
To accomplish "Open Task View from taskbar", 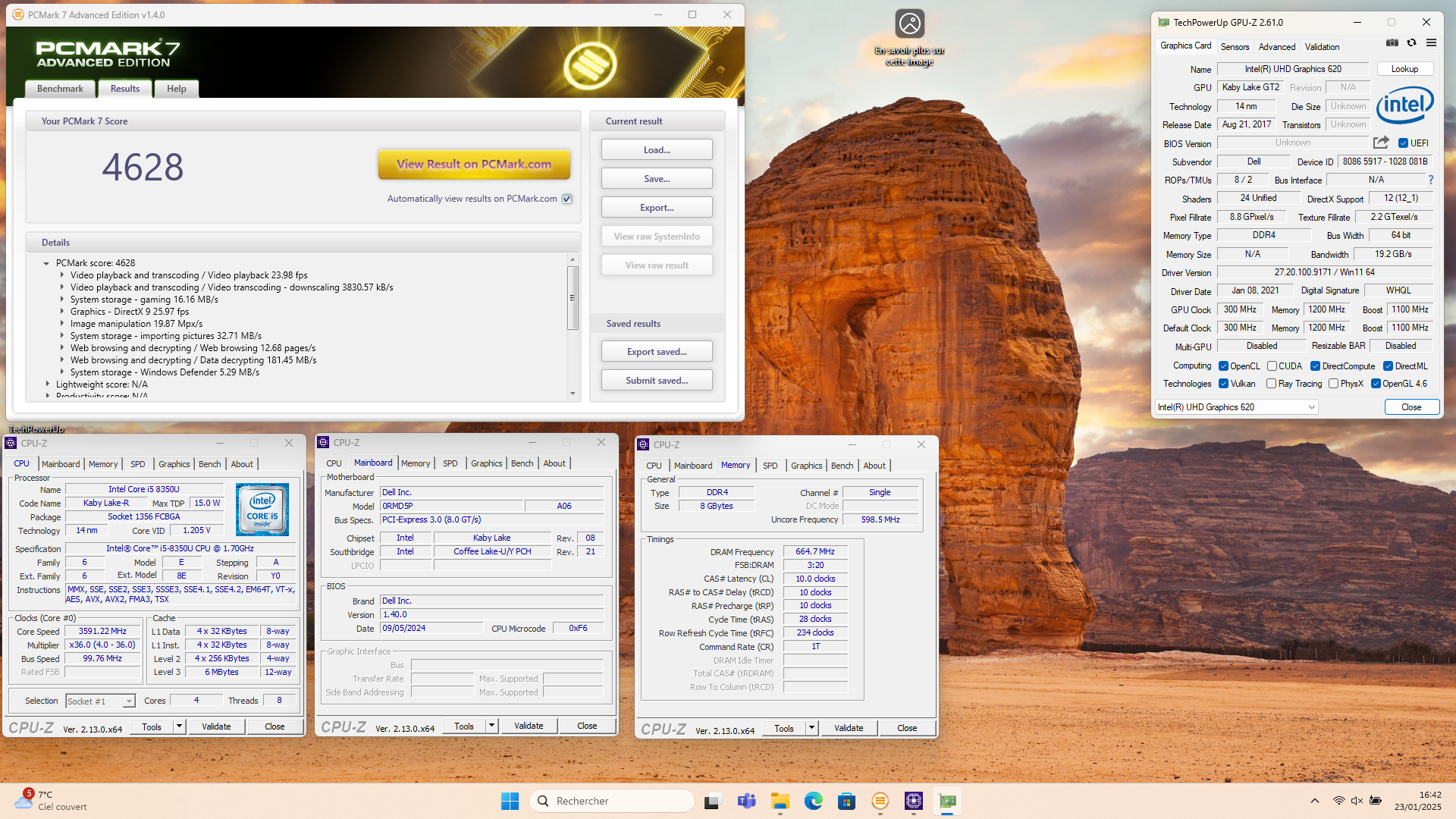I will tap(712, 801).
